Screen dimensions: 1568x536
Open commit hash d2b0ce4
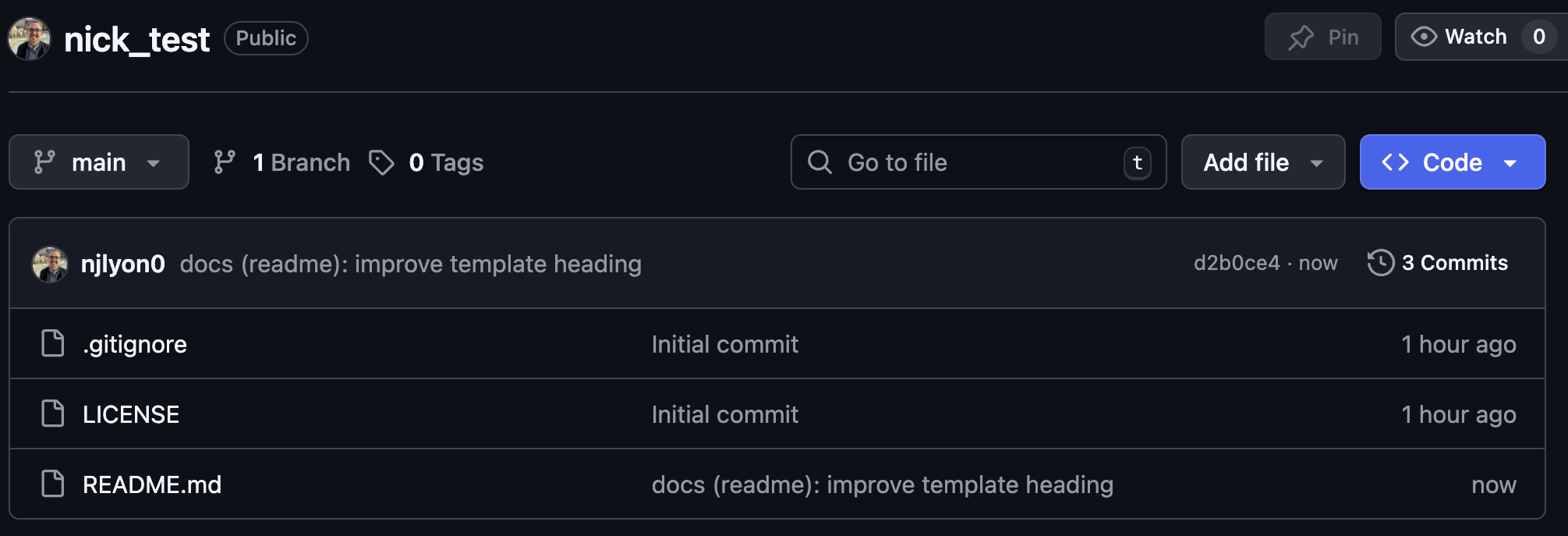(x=1236, y=264)
